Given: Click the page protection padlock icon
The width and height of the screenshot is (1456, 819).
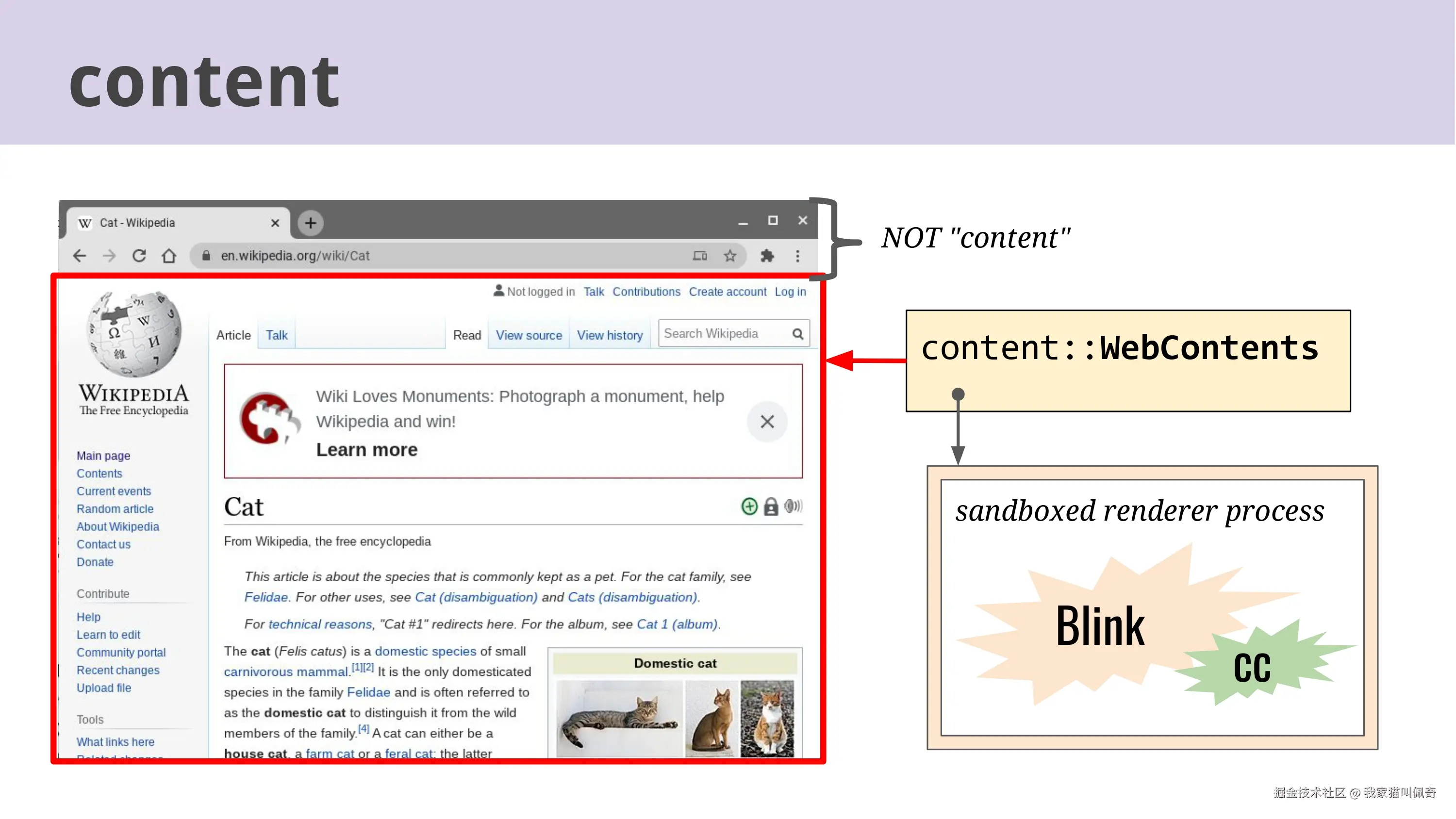Looking at the screenshot, I should tap(771, 506).
